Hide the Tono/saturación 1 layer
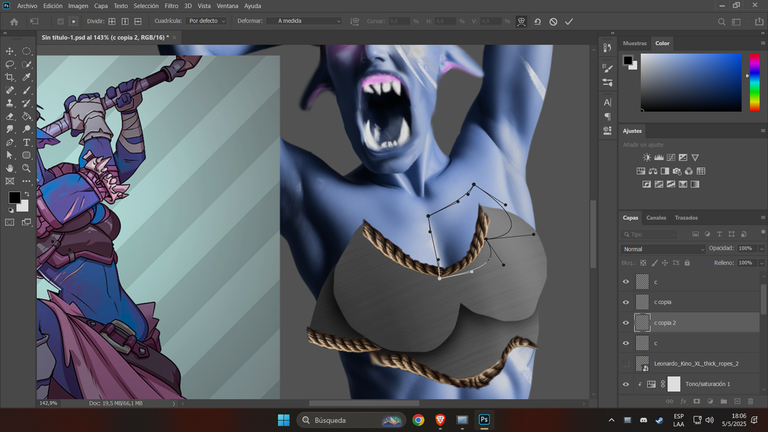 [x=625, y=384]
